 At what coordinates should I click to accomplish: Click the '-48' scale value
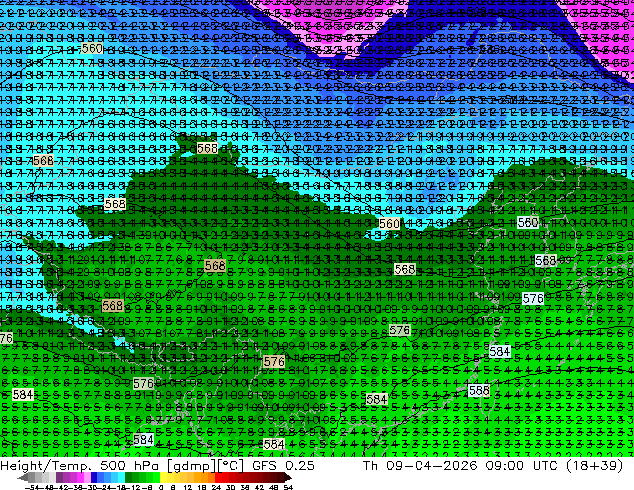click(x=46, y=488)
